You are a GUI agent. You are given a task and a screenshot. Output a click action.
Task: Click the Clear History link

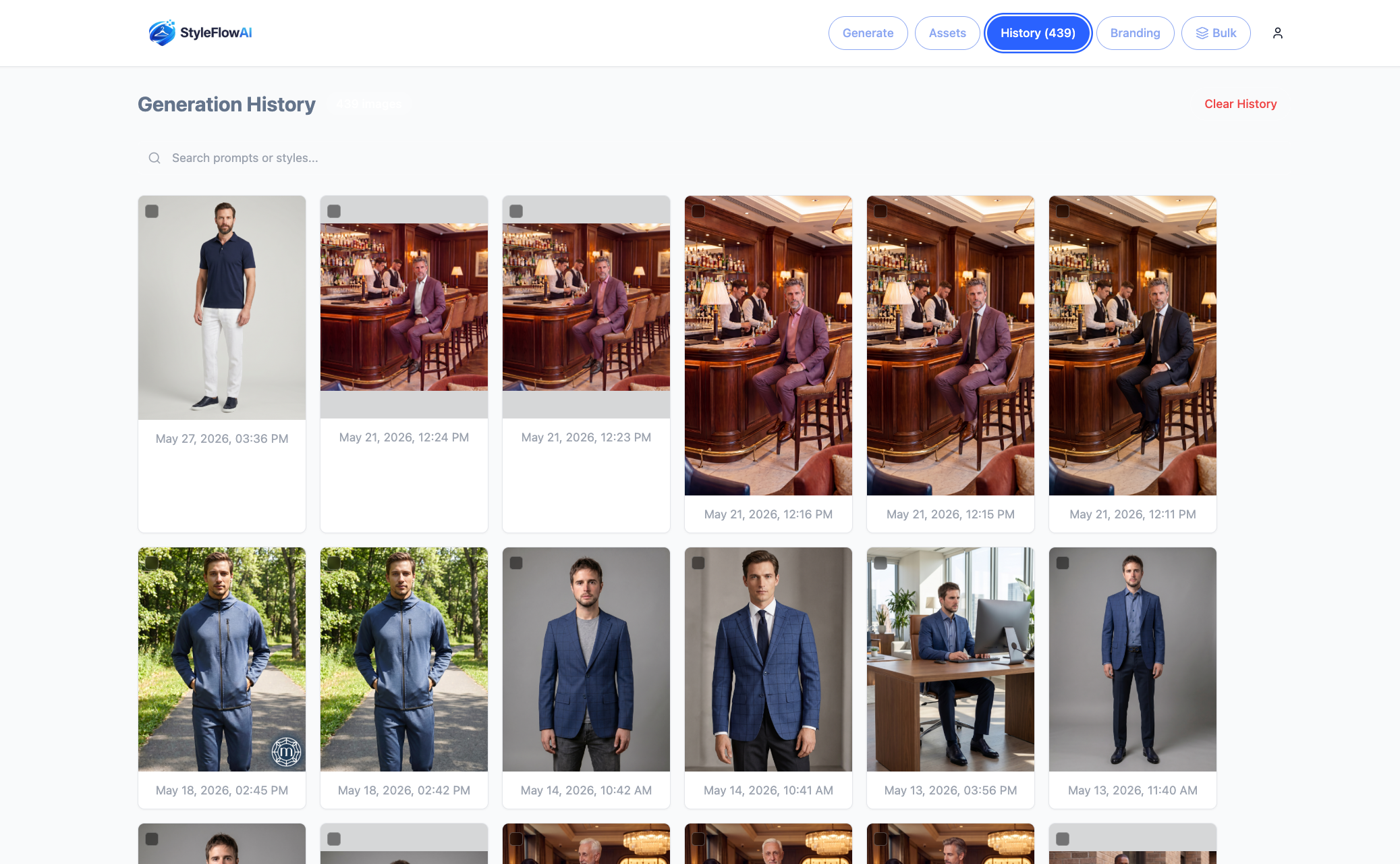tap(1240, 104)
